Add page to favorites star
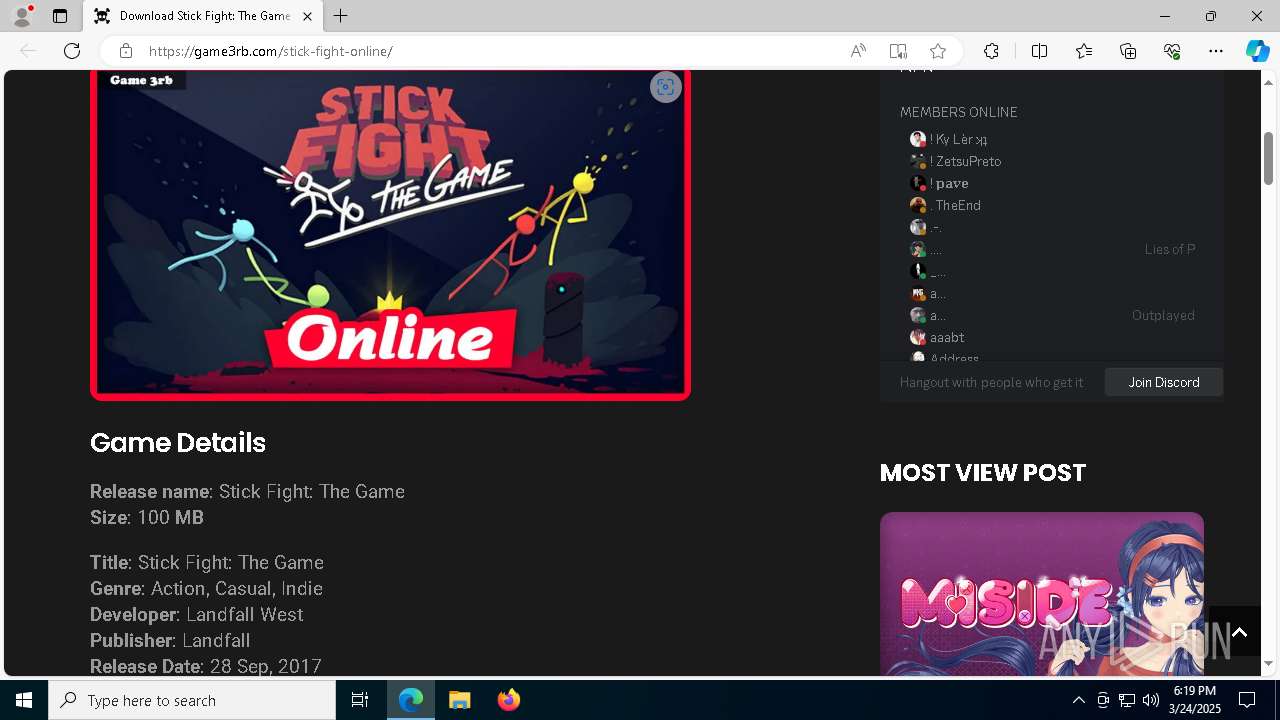1280x720 pixels. click(938, 51)
